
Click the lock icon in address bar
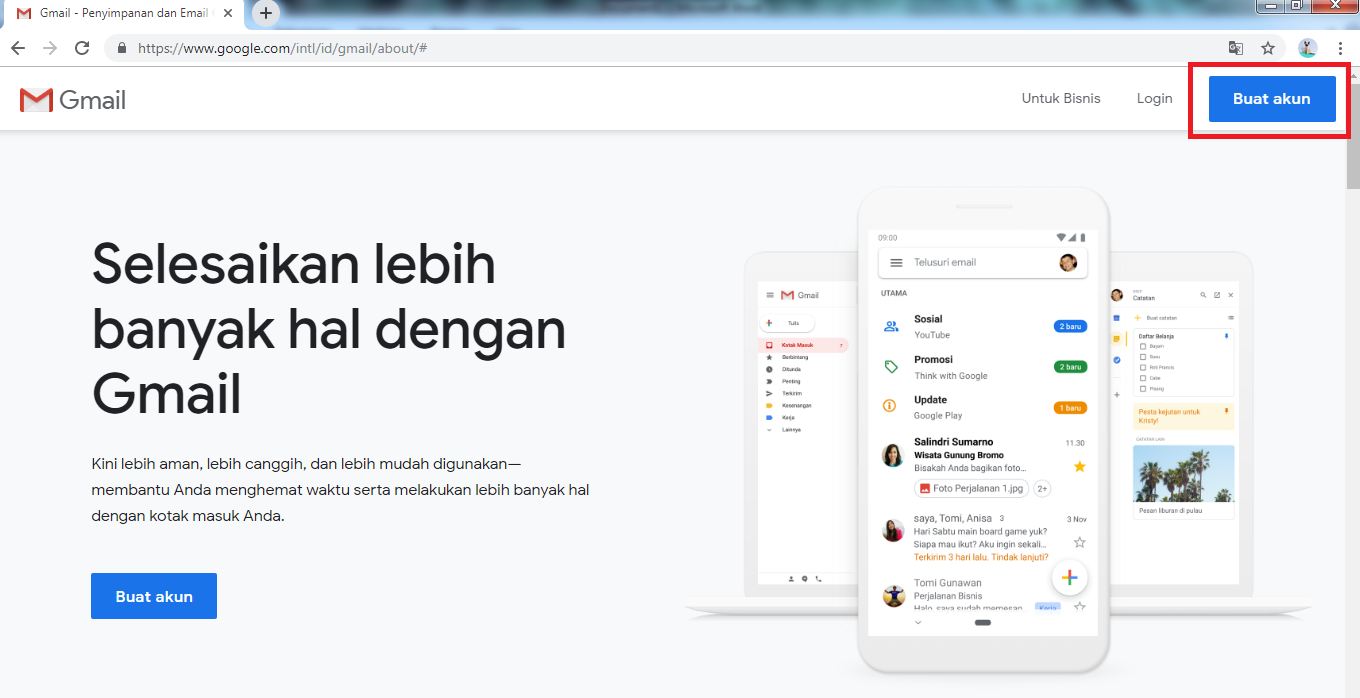[122, 48]
